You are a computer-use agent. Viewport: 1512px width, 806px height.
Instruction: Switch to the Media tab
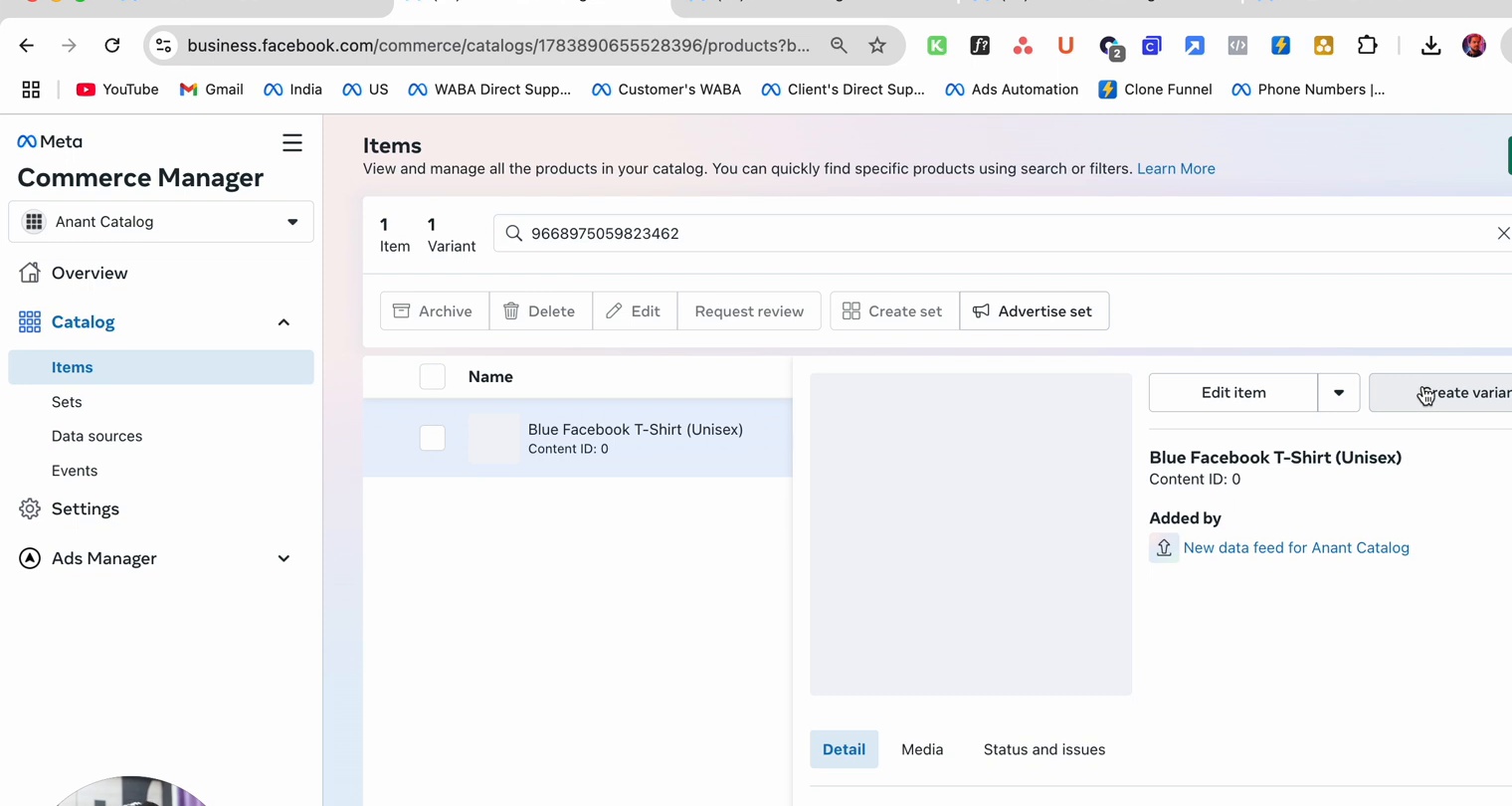[x=922, y=749]
